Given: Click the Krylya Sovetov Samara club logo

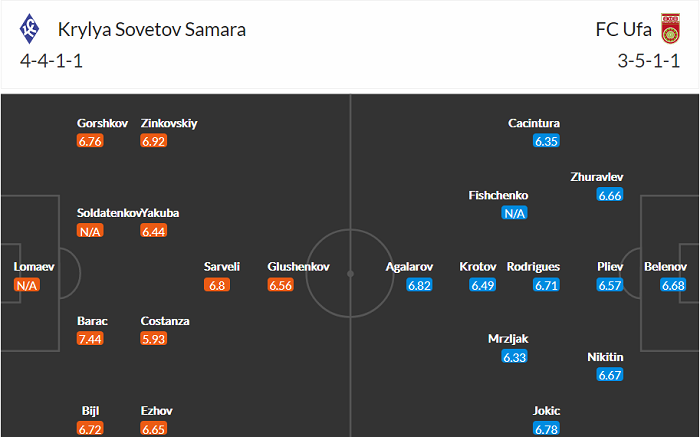Looking at the screenshot, I should pyautogui.click(x=31, y=29).
